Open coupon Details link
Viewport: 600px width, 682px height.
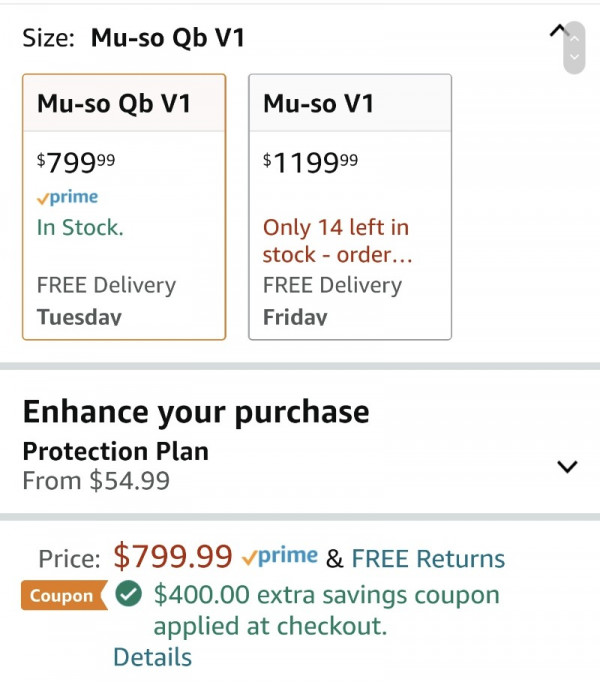click(152, 657)
